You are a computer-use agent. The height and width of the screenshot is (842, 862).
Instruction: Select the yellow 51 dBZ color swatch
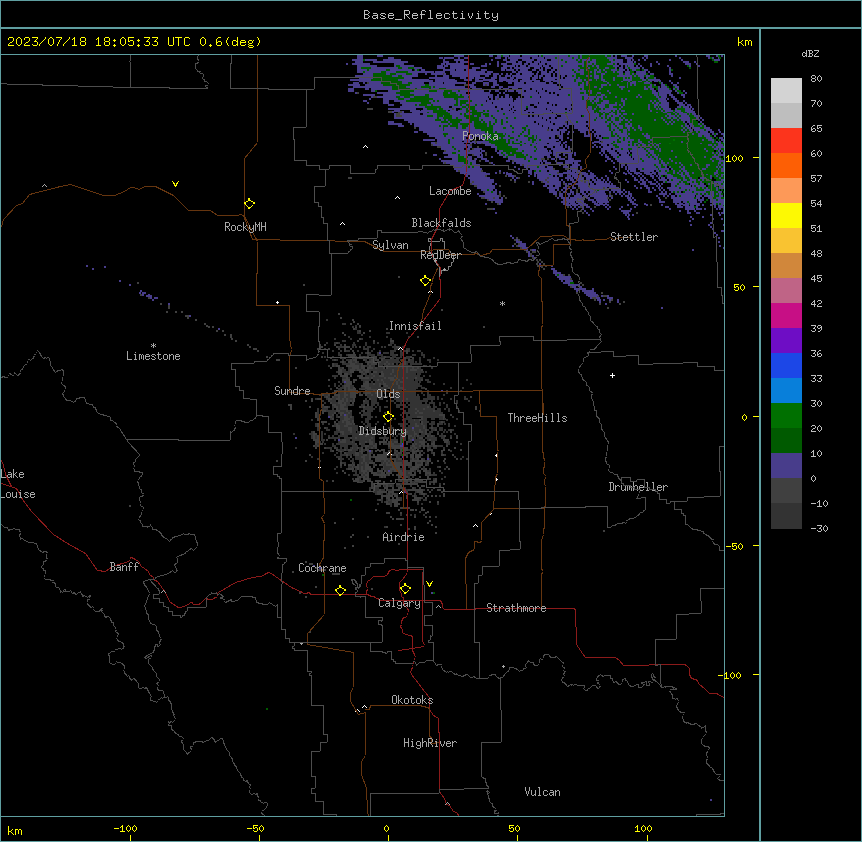[x=786, y=215]
